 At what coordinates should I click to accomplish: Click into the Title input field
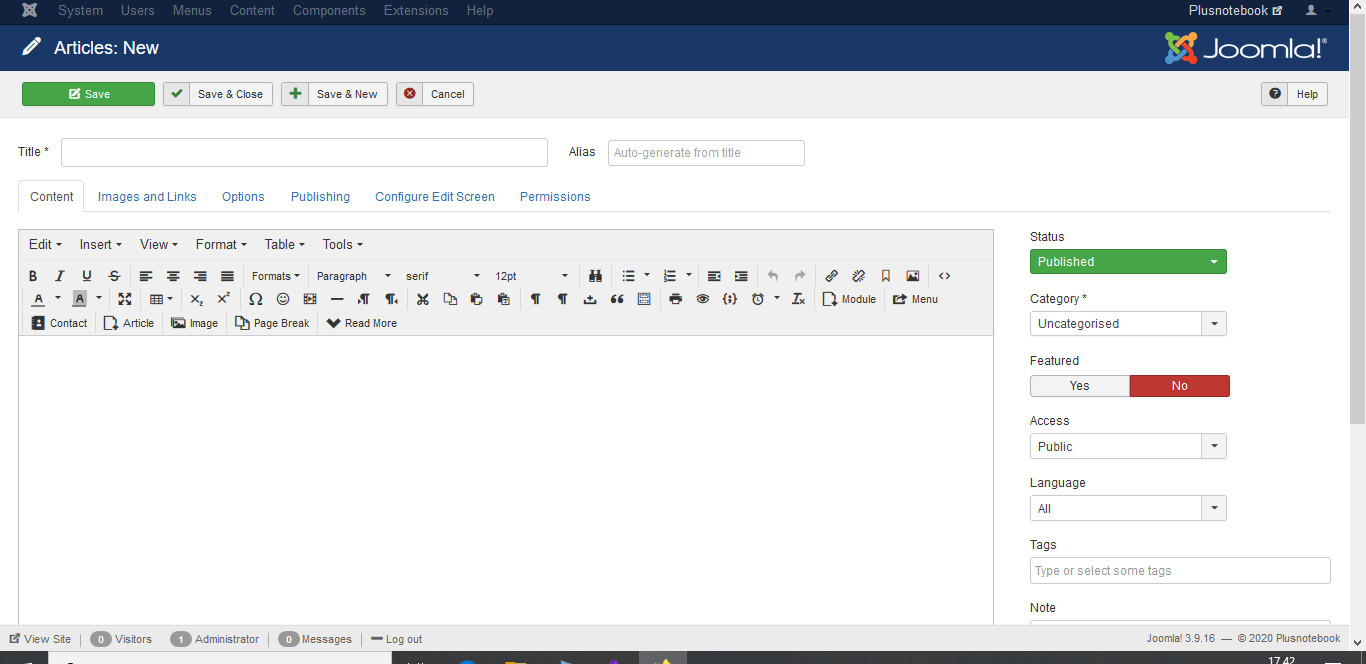(304, 152)
